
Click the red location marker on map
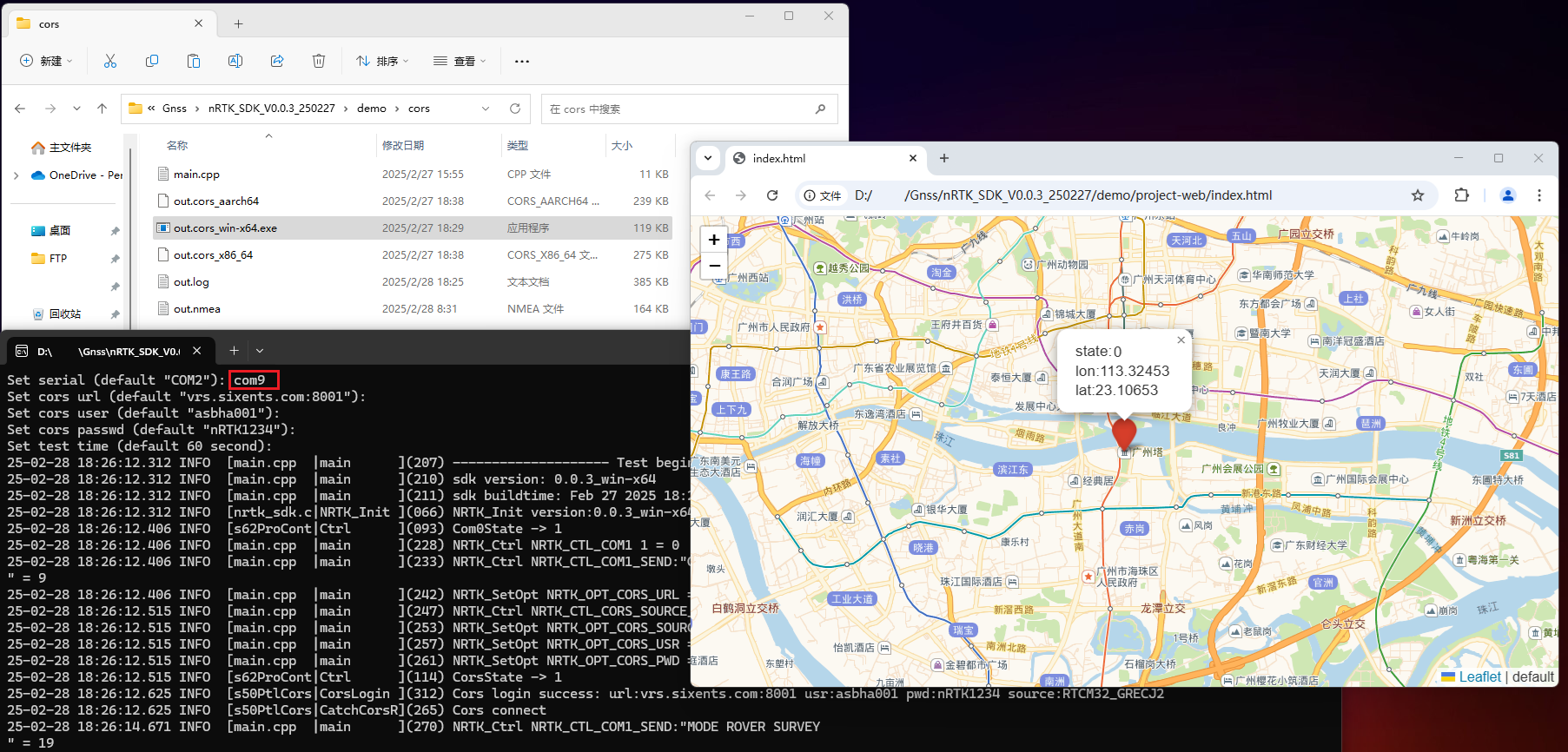[x=1123, y=432]
